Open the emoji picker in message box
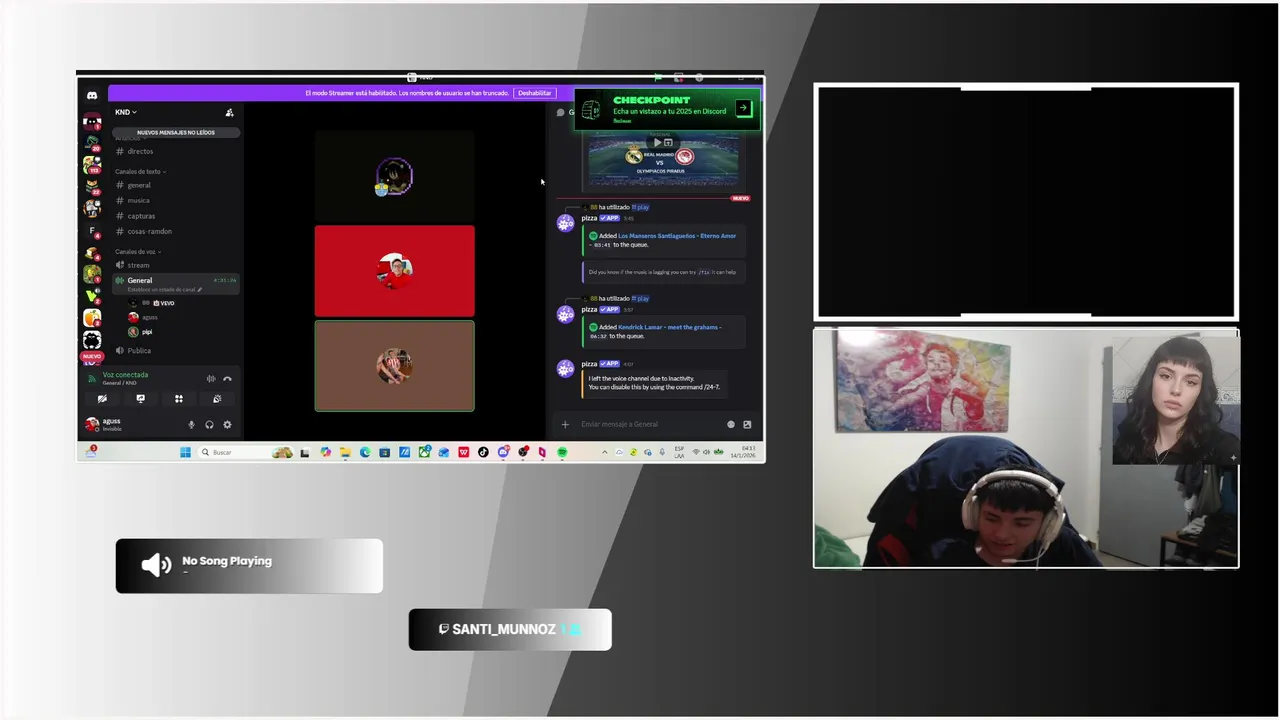1280x720 pixels. click(x=731, y=424)
